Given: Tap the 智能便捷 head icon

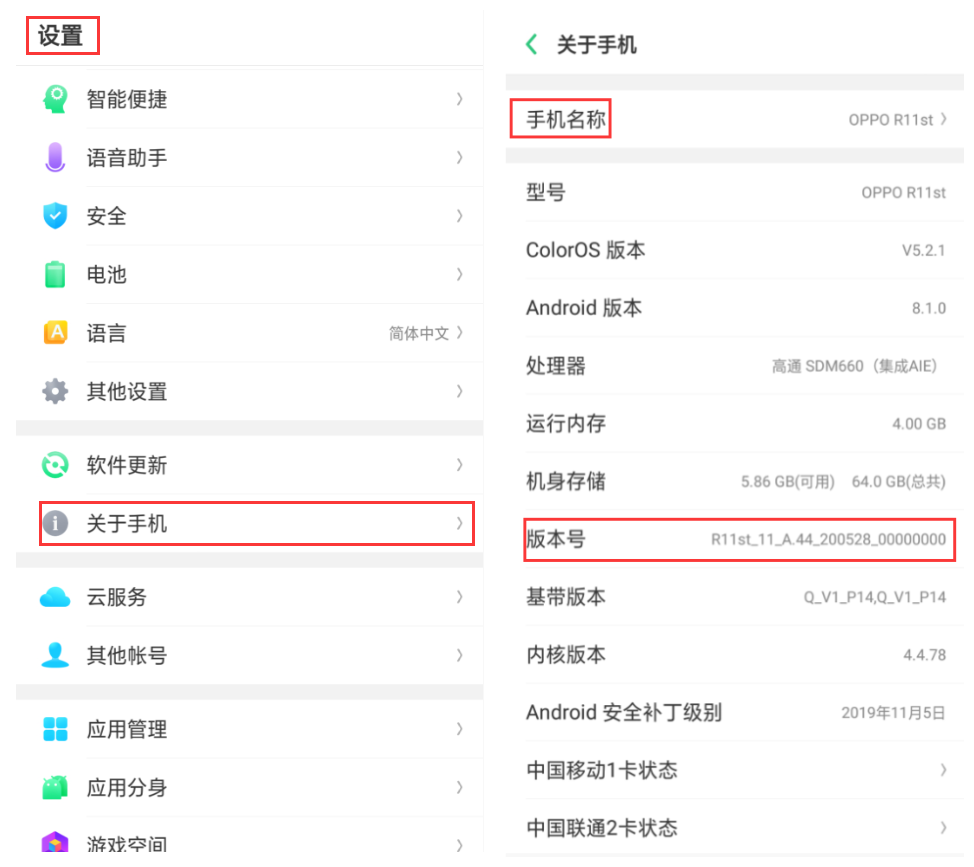Looking at the screenshot, I should (55, 99).
